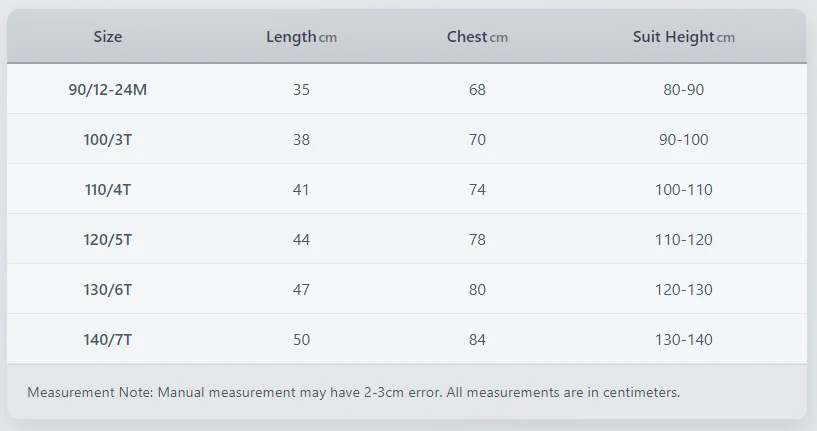Image resolution: width=817 pixels, height=431 pixels.
Task: Click the 100/3T size label
Action: (108, 139)
